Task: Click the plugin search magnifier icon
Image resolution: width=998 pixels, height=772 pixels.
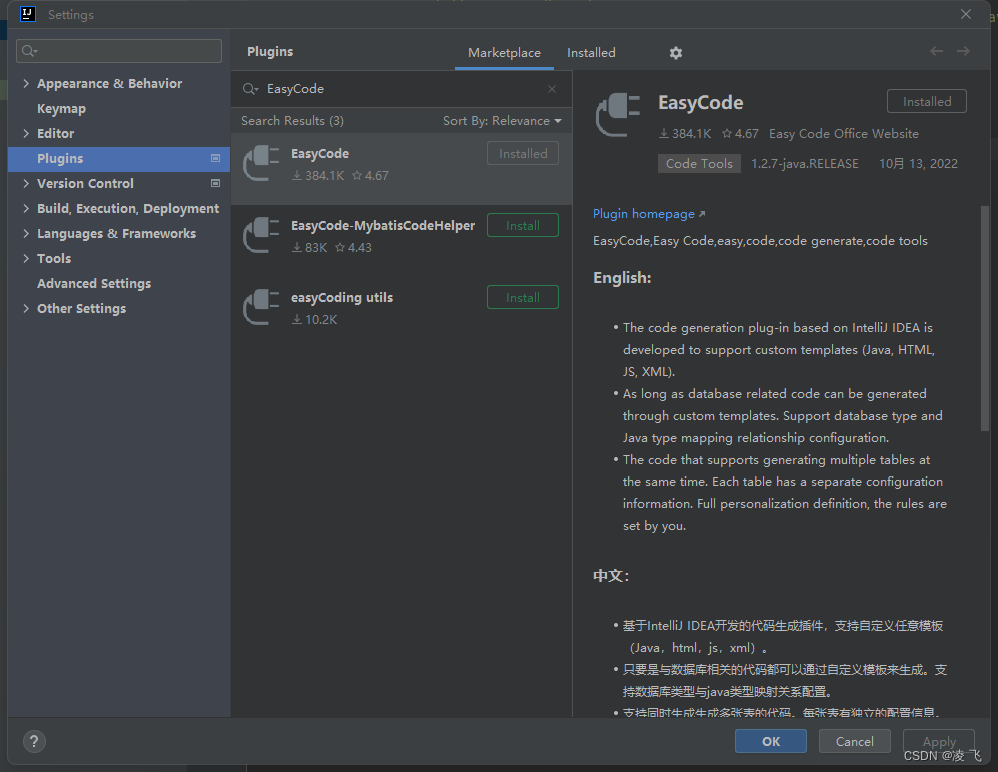Action: point(250,89)
